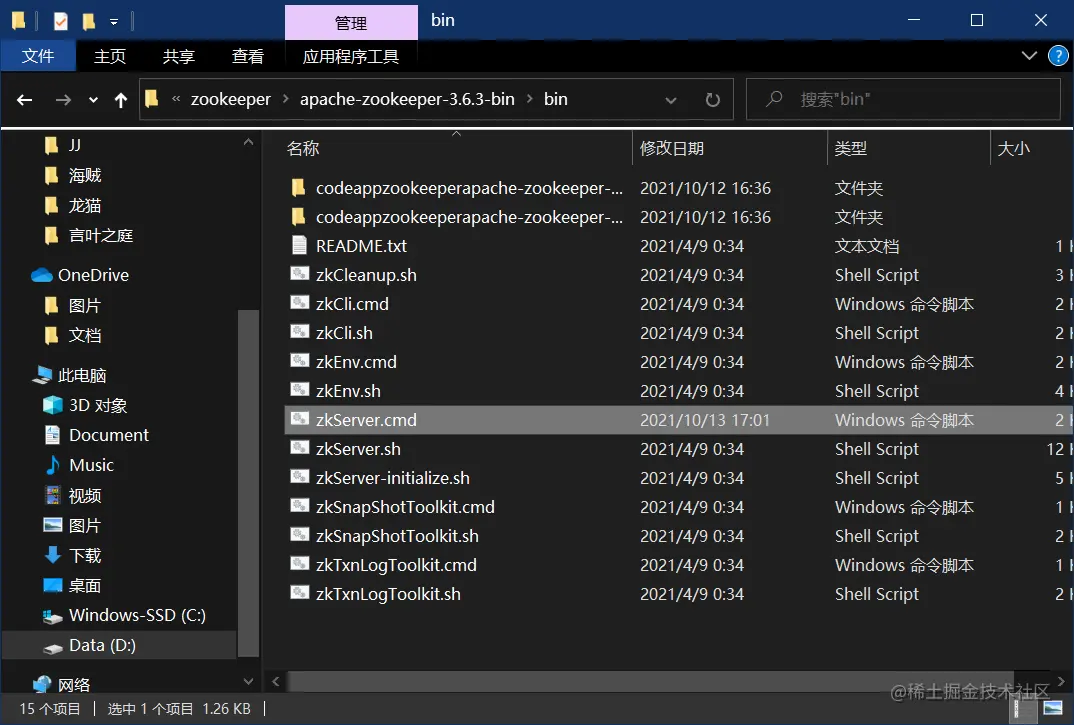Click the navigation pane vertical scrollbar
The height and width of the screenshot is (725, 1074).
(x=248, y=482)
